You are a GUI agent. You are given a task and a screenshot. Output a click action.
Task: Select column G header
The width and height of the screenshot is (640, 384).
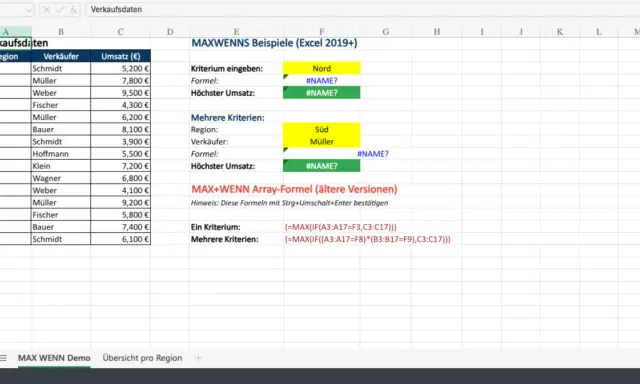point(386,32)
